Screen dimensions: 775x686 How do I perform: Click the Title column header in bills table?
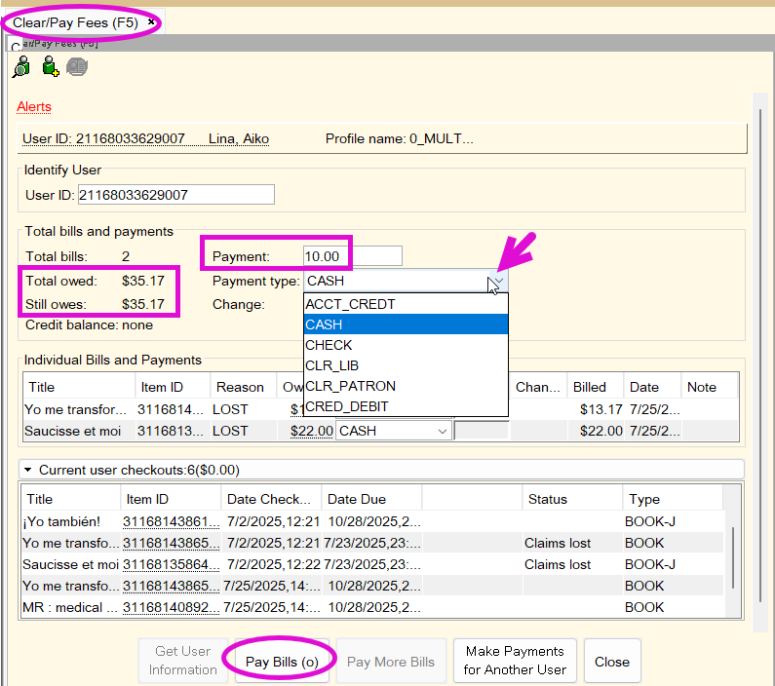tap(79, 387)
